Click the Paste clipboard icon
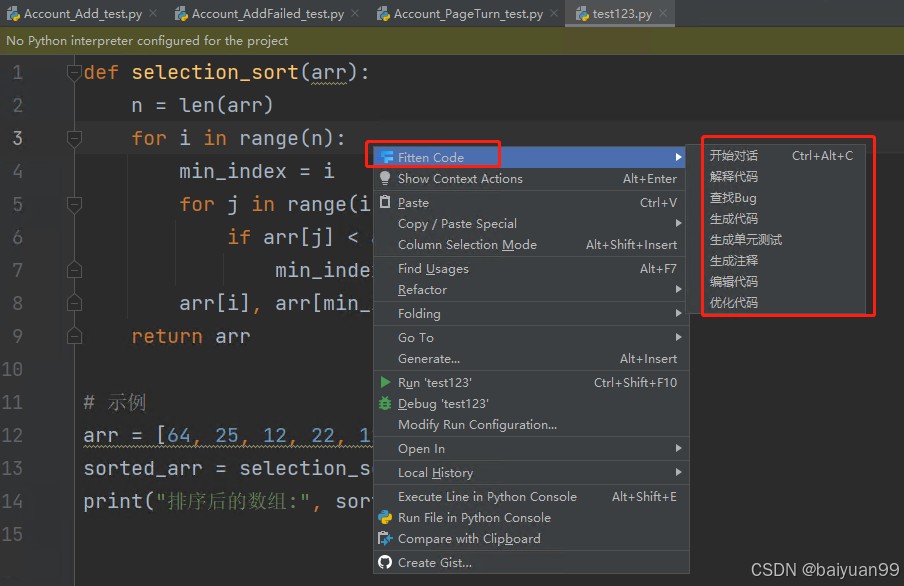 [385, 202]
